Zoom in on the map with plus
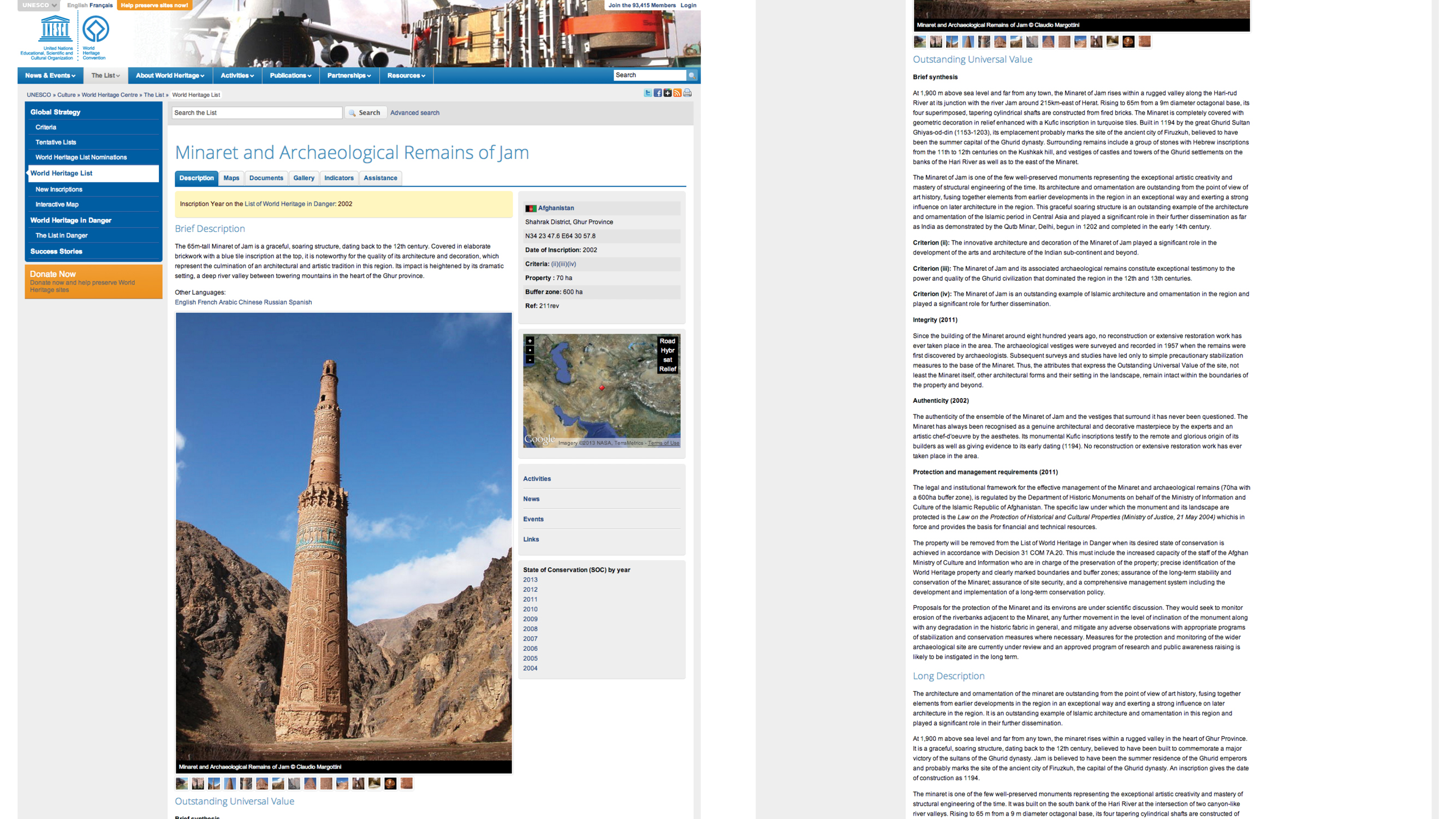 point(530,341)
